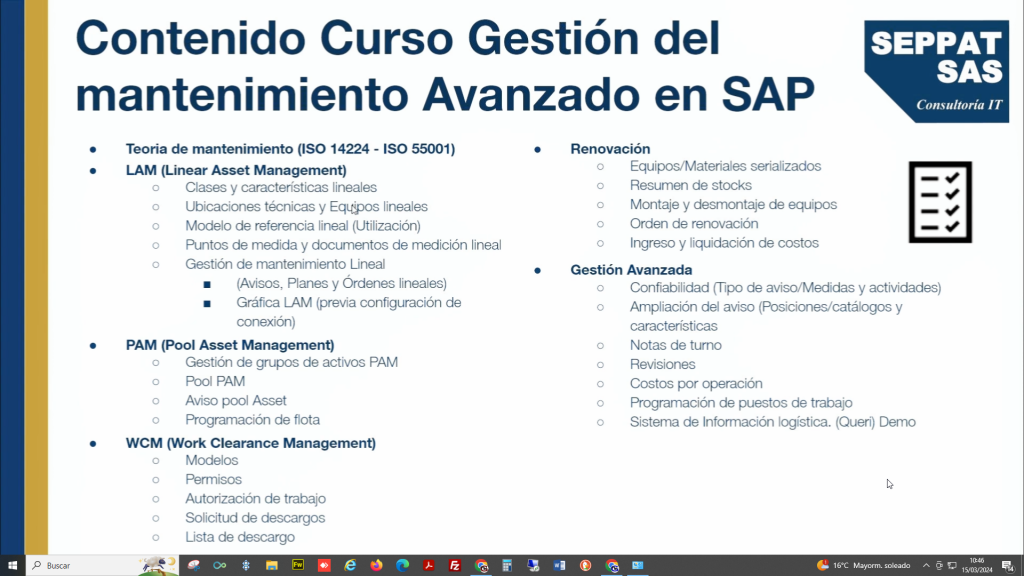Open the blue window app at the taskbar's end
The height and width of the screenshot is (576, 1024).
(637, 566)
